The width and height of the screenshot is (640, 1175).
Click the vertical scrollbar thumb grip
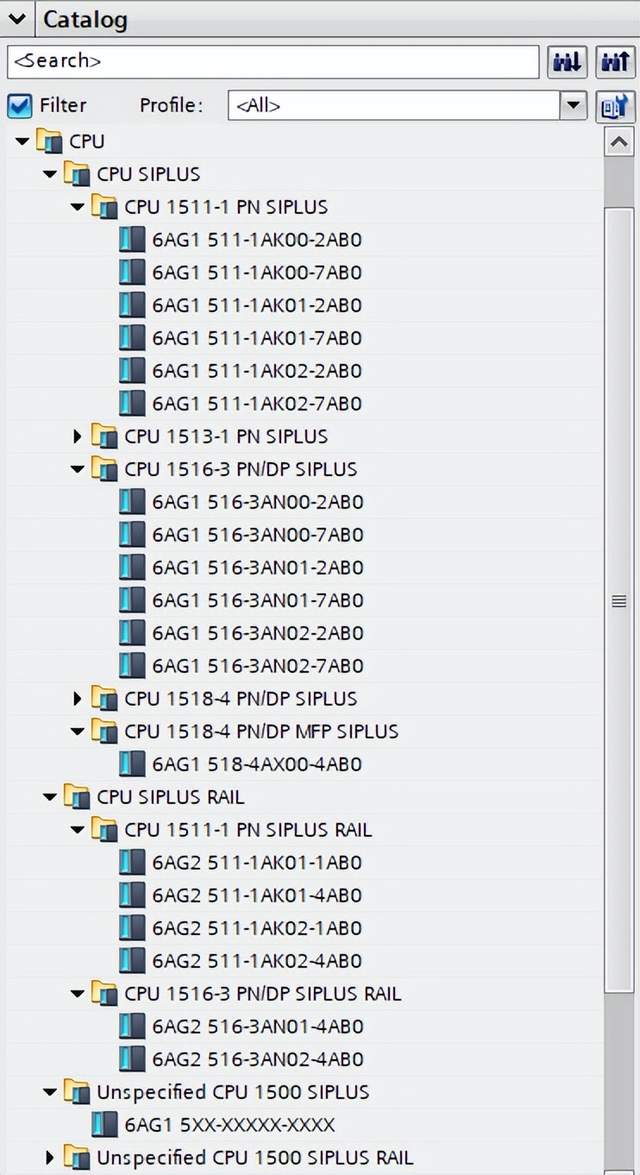(618, 601)
